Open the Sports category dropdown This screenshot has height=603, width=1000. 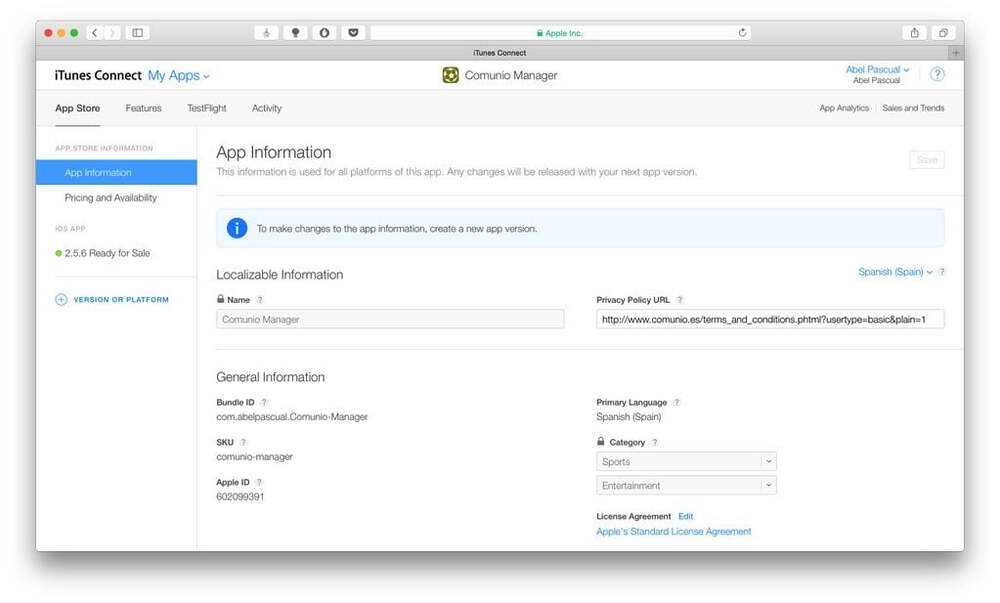[x=686, y=462]
